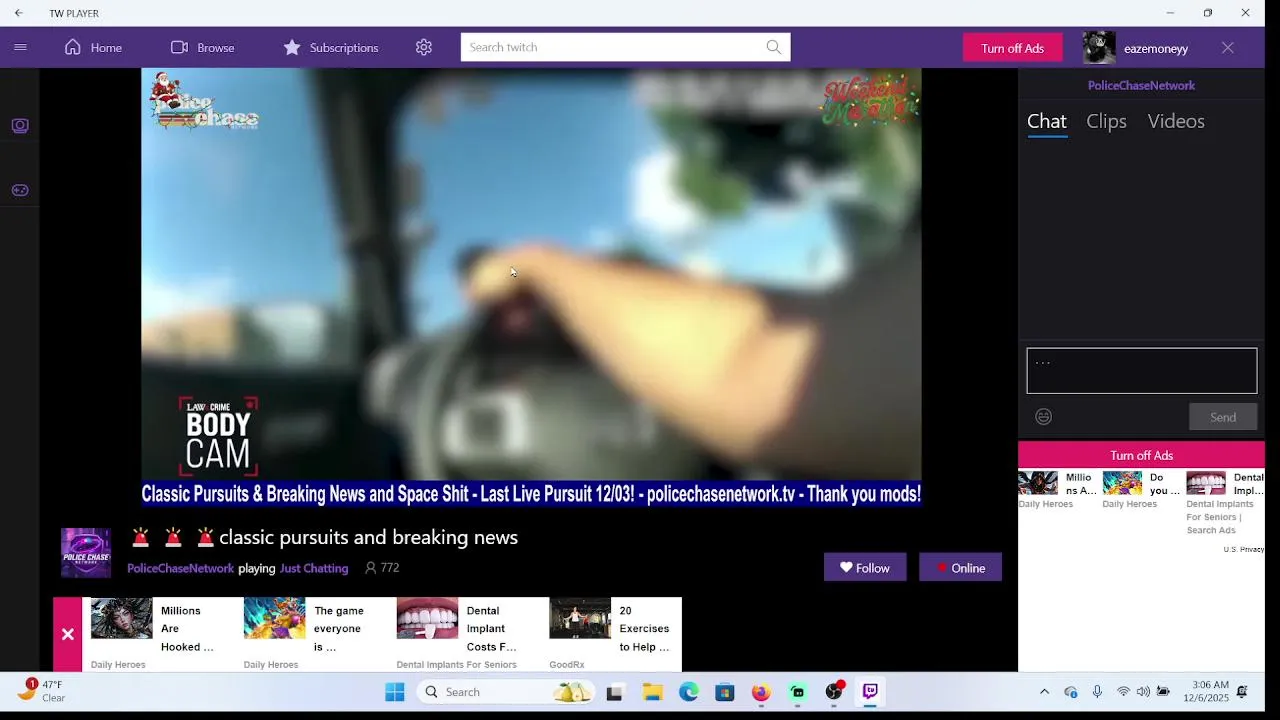The image size is (1280, 720).
Task: Switch to the Videos tab
Action: tap(1176, 121)
